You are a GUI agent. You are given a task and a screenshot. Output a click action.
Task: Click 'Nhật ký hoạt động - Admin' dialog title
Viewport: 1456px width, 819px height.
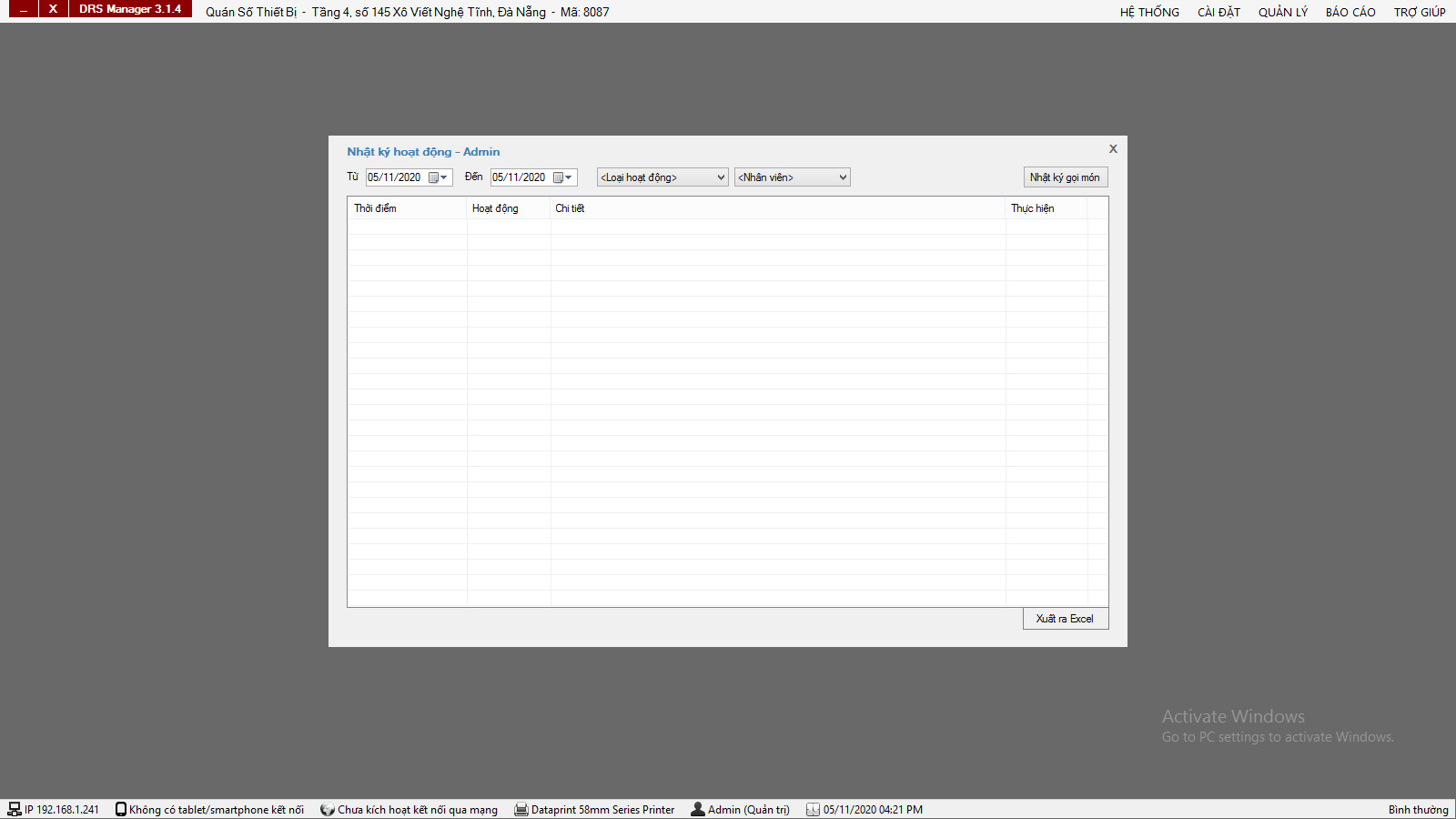pyautogui.click(x=423, y=152)
